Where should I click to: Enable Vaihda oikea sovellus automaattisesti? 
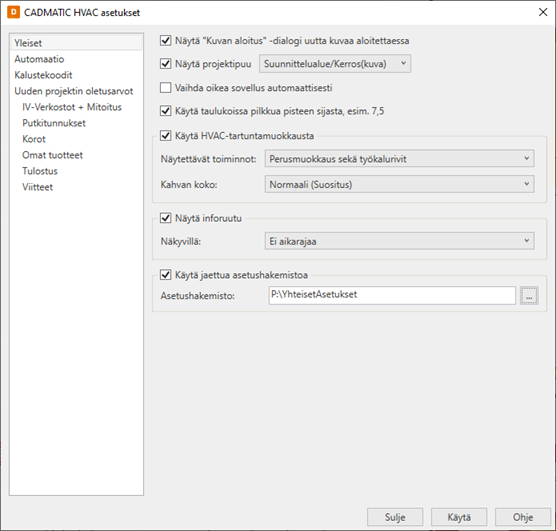pos(166,88)
